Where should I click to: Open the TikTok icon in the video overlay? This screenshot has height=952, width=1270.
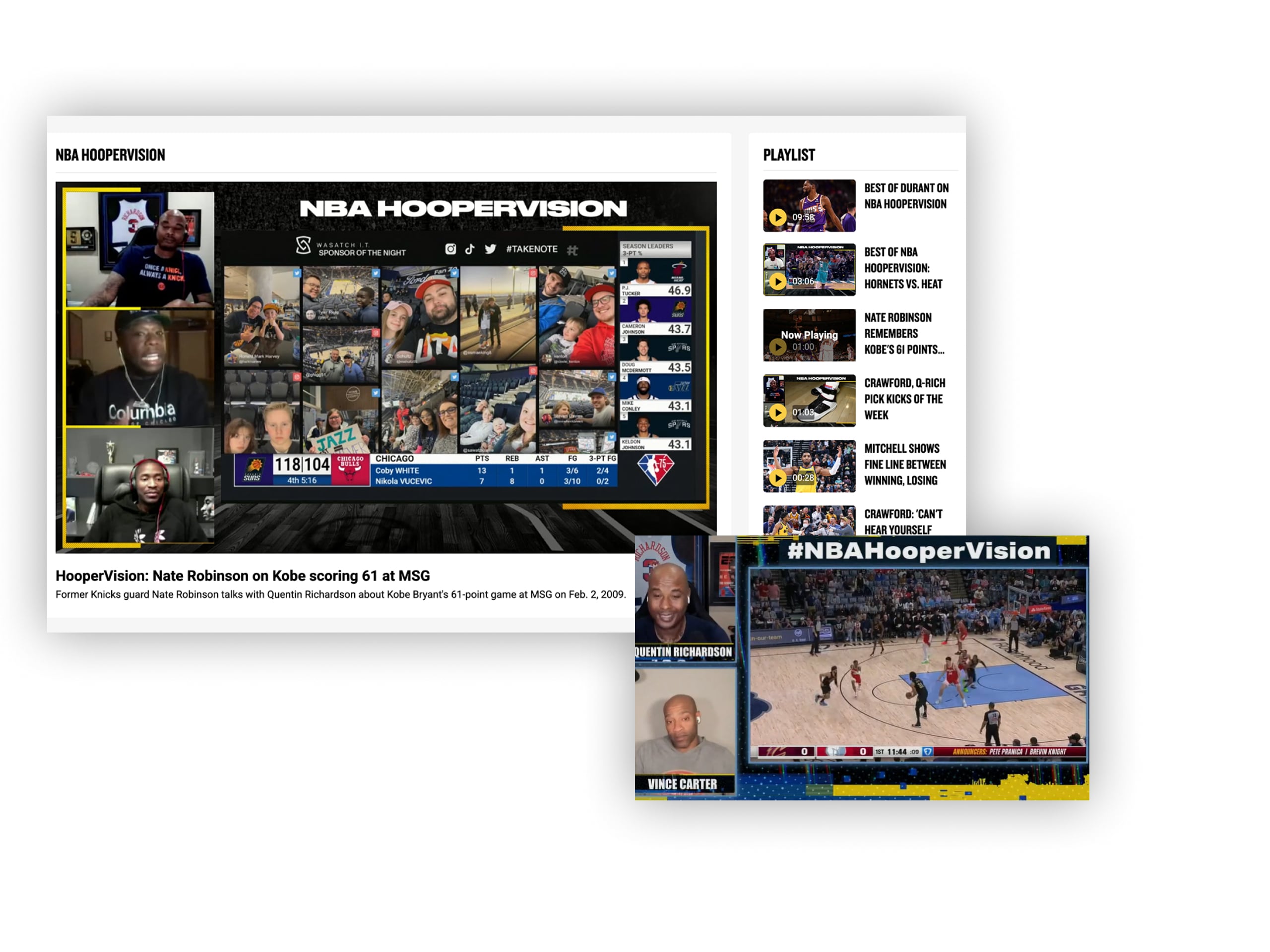[x=470, y=249]
